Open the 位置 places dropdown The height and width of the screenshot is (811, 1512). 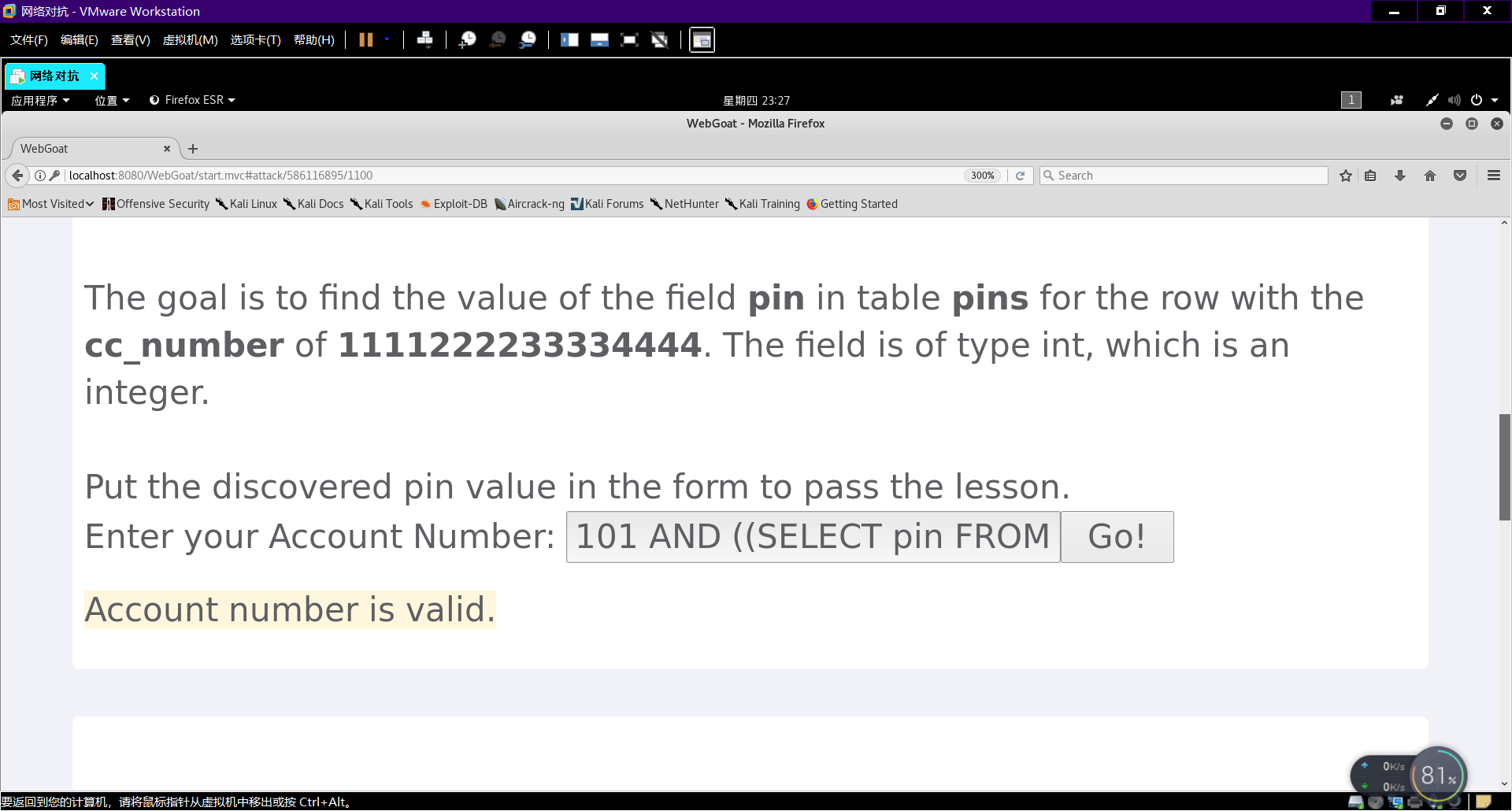coord(112,100)
